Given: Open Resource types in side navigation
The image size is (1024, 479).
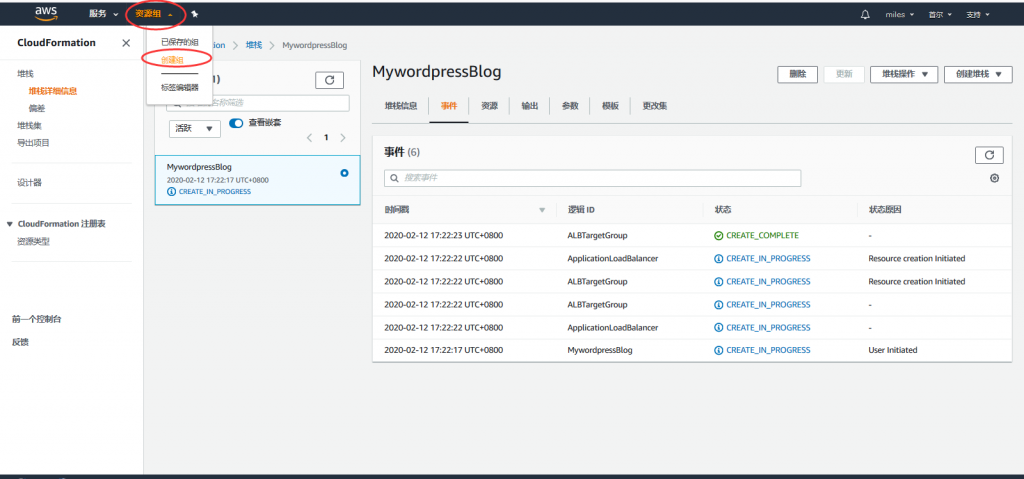Looking at the screenshot, I should (x=33, y=242).
